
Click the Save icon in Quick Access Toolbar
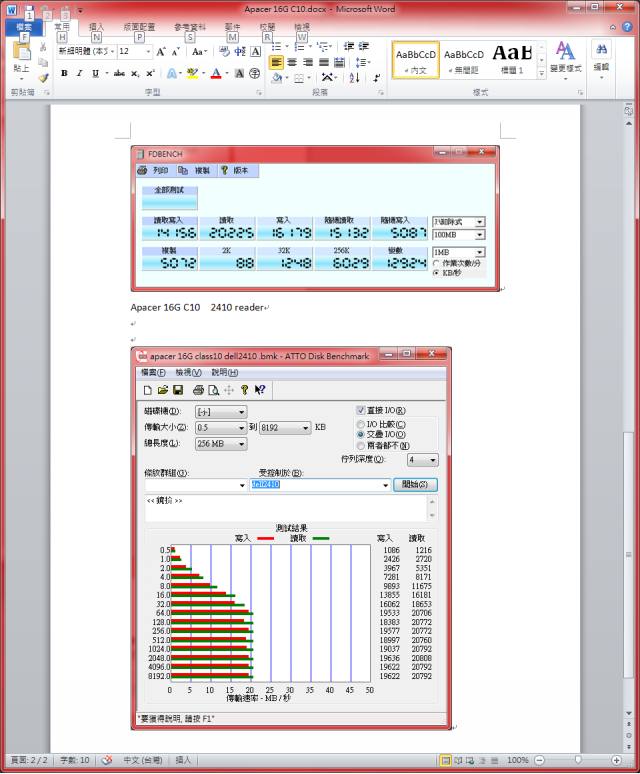coord(29,9)
